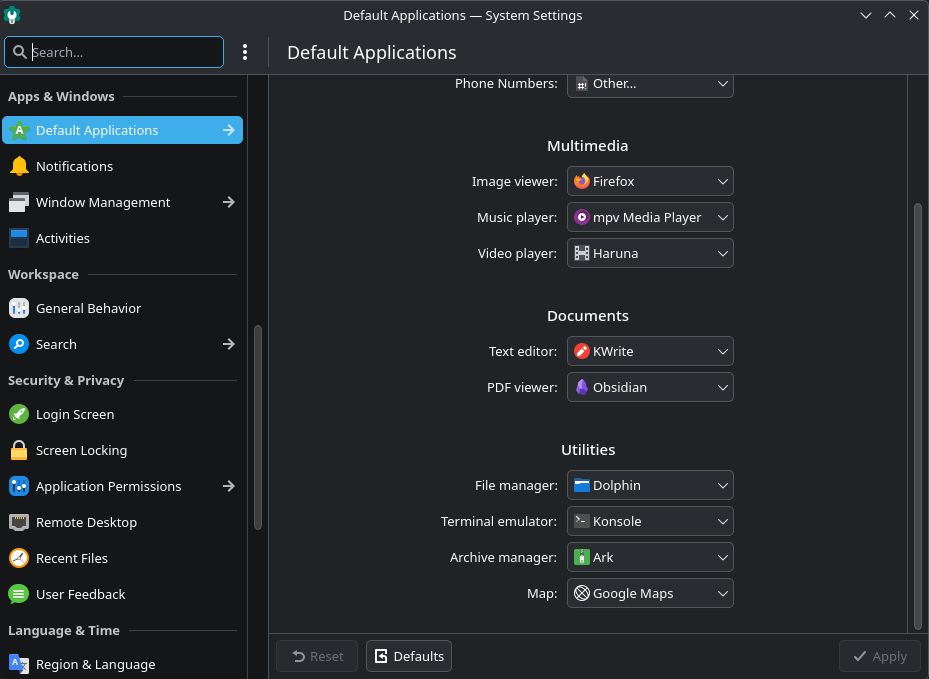Expand the Terminal emulator Konsole combo box
The width and height of the screenshot is (929, 679).
tap(650, 521)
